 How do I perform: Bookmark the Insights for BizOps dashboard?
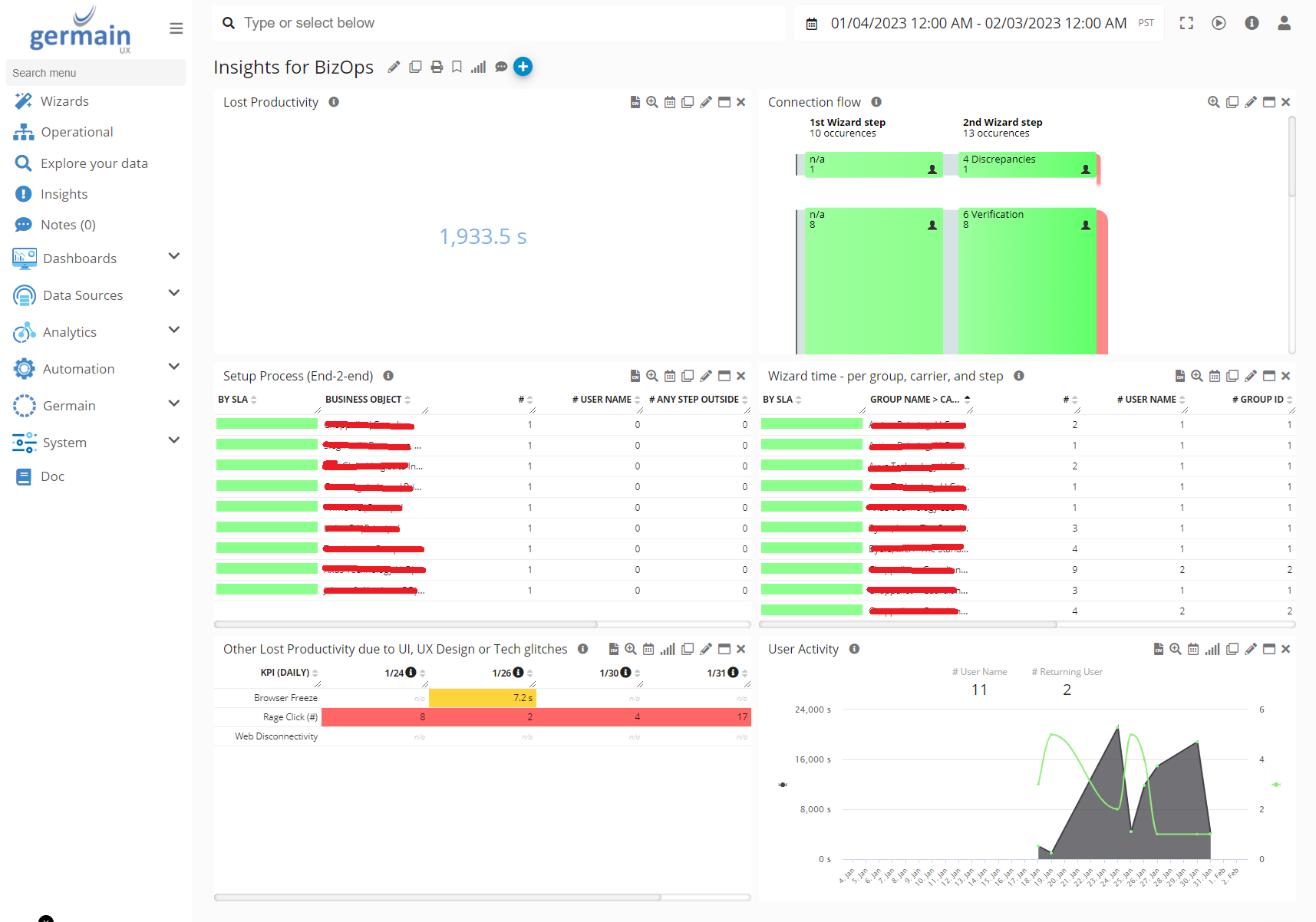(x=457, y=67)
